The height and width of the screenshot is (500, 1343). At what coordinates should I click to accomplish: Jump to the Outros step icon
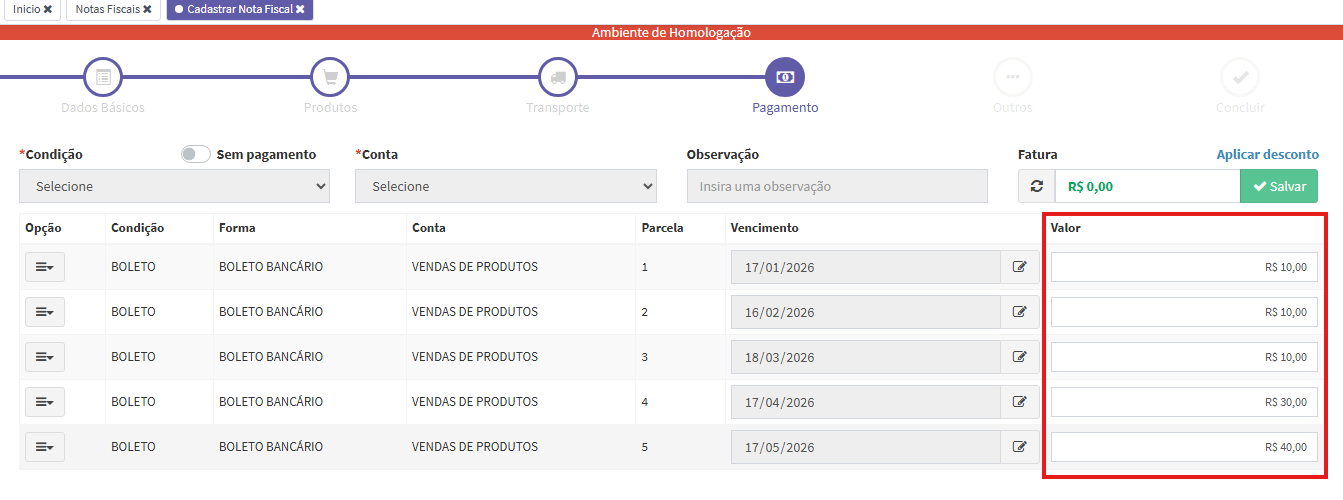(x=1012, y=77)
